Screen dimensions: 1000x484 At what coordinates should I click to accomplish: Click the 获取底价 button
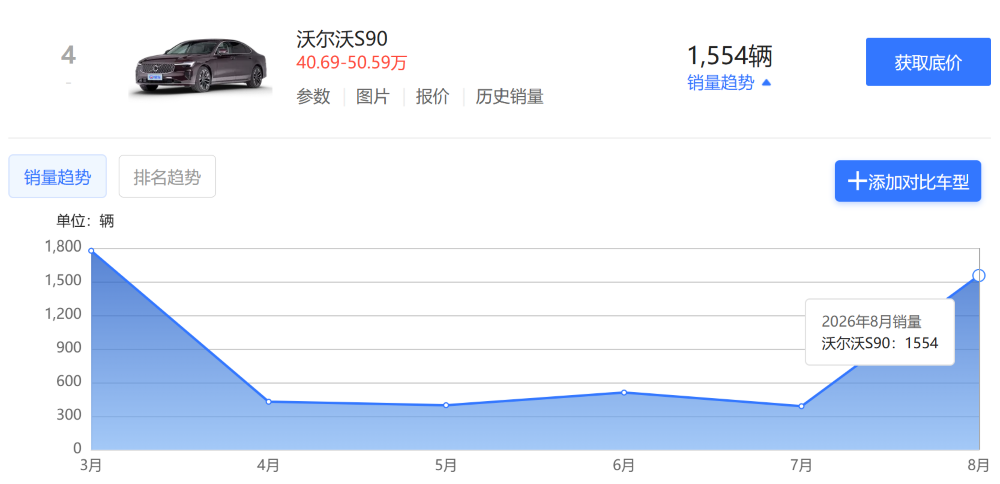[x=928, y=62]
